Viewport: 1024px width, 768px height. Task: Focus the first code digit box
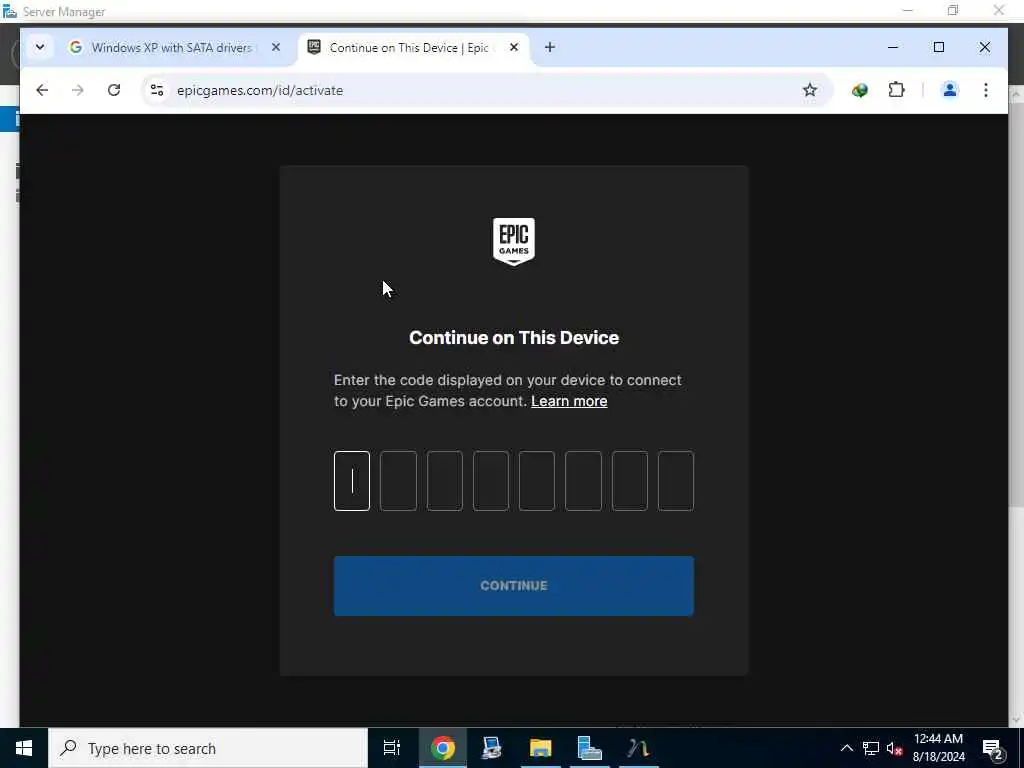tap(352, 481)
